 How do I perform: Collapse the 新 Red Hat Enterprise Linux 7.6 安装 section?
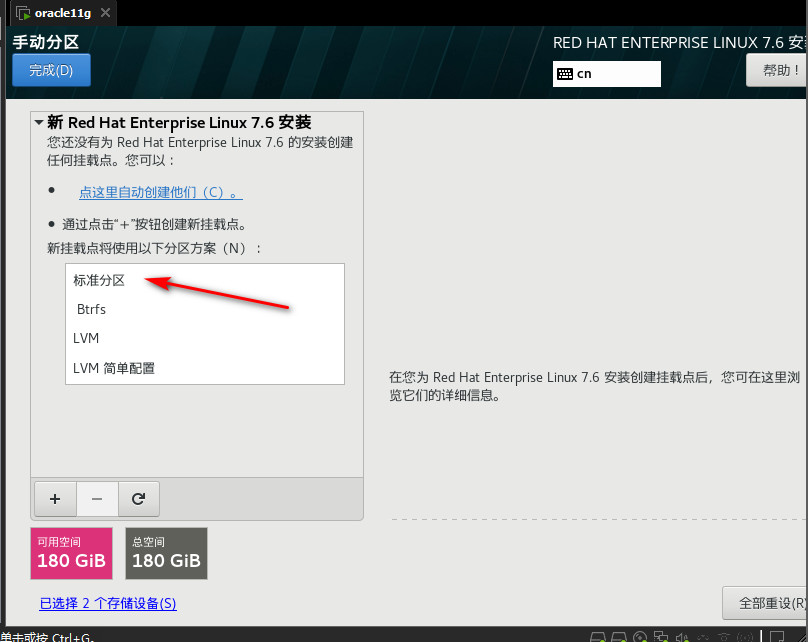coord(39,123)
